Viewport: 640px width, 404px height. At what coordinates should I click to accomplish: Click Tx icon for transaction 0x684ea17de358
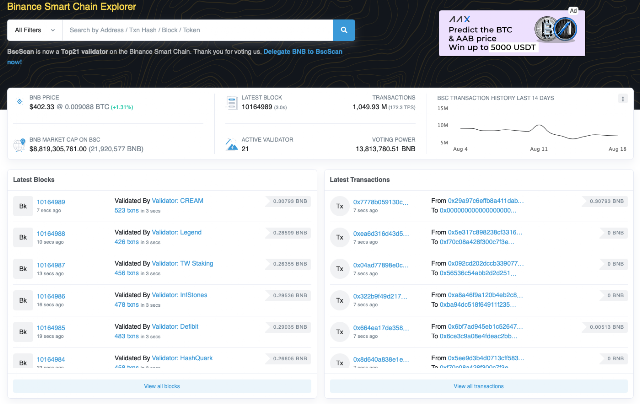(340, 332)
